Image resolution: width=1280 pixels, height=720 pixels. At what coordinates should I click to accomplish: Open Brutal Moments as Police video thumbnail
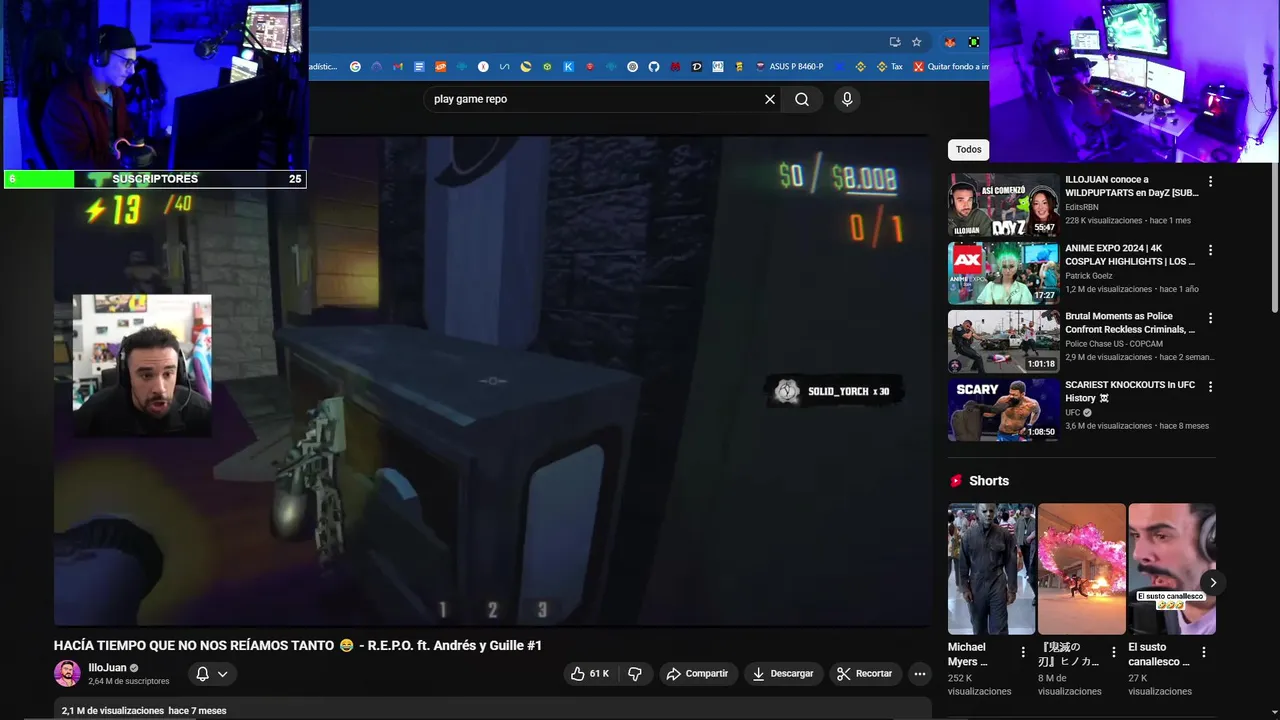(1003, 341)
